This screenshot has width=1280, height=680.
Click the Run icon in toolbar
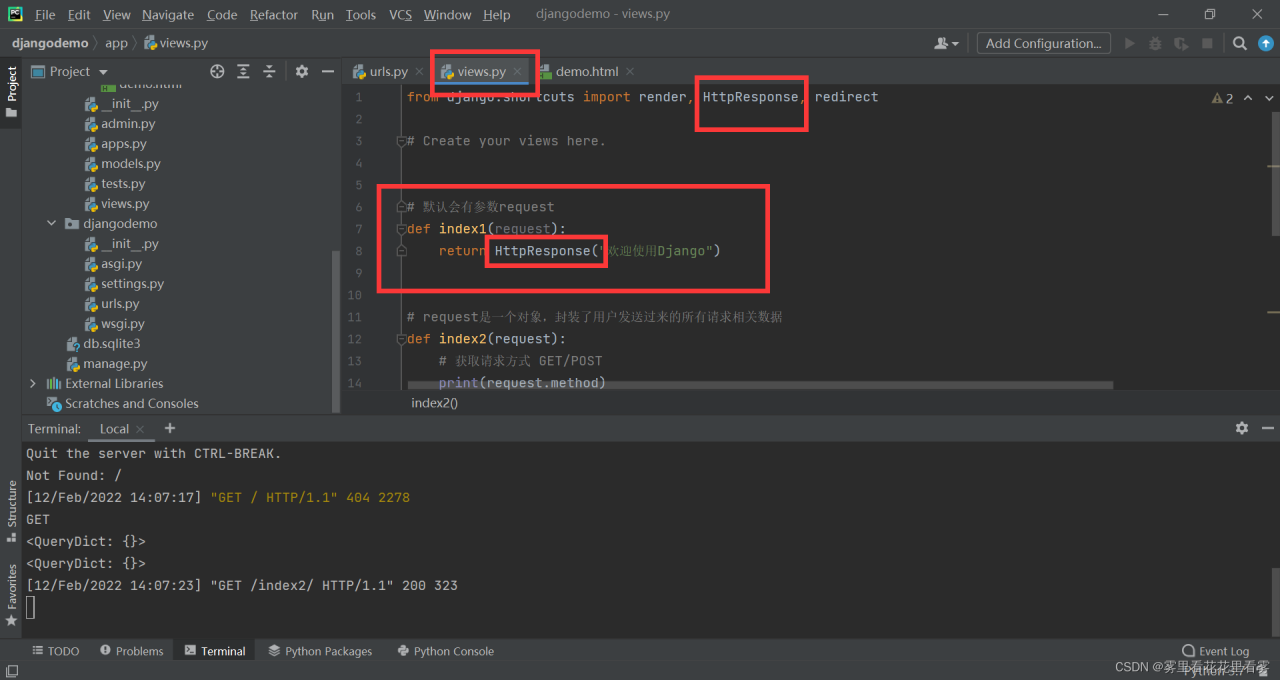pyautogui.click(x=1130, y=43)
